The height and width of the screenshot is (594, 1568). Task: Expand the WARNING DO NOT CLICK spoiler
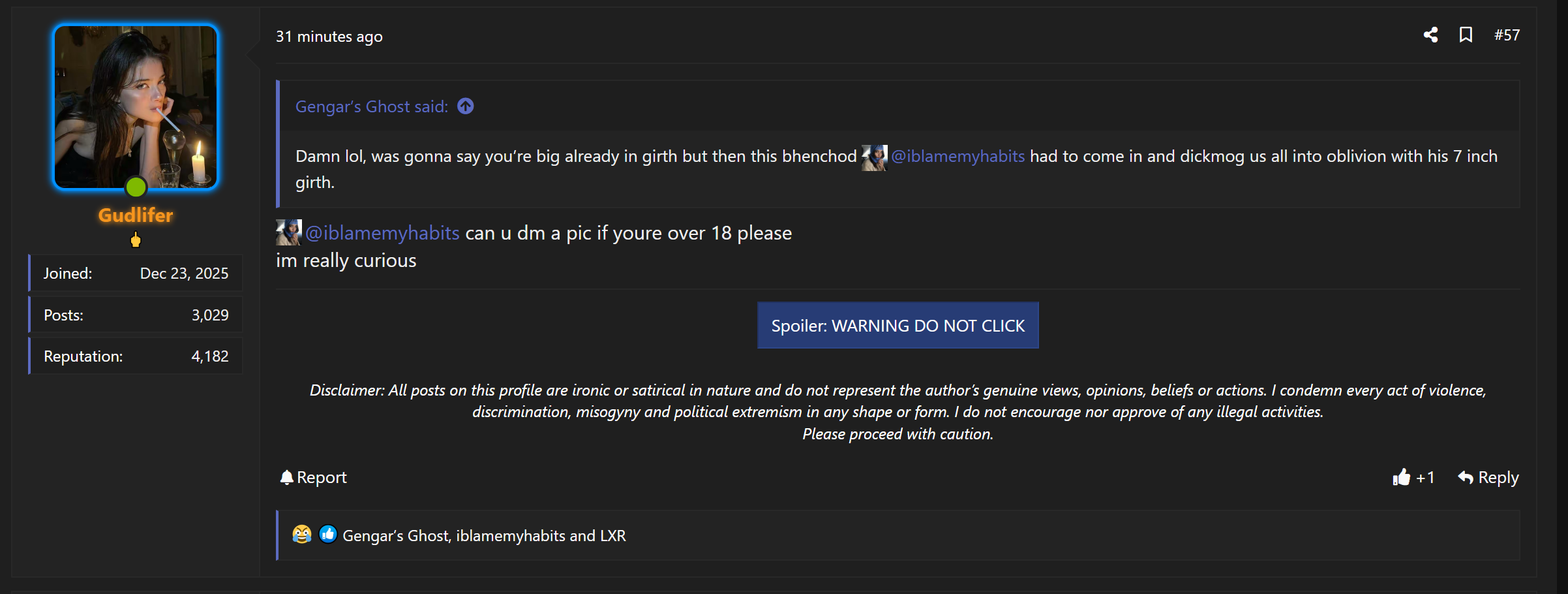click(897, 325)
